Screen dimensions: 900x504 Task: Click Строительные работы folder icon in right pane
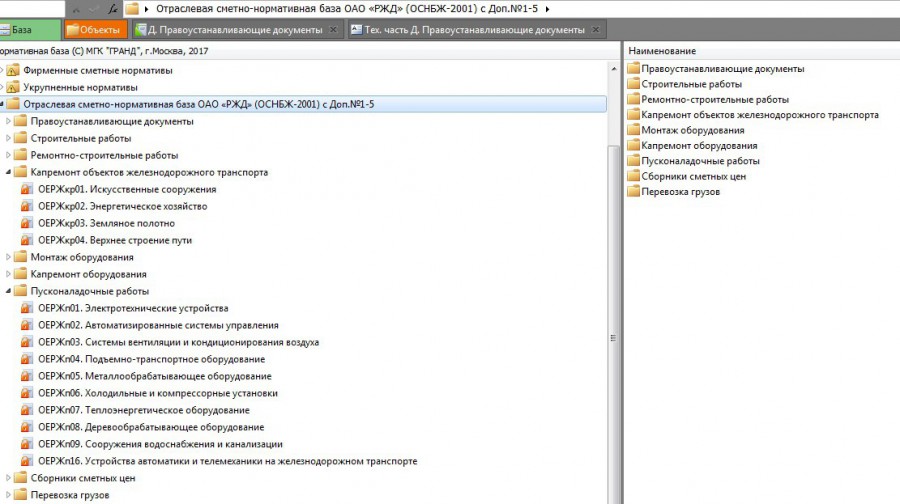click(x=633, y=84)
